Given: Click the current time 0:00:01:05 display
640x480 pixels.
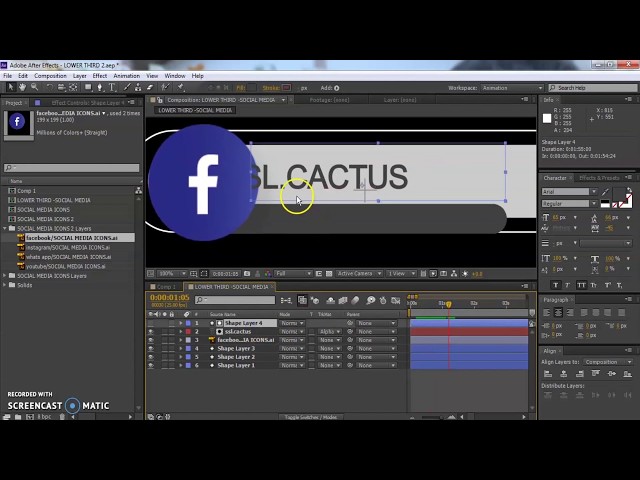Looking at the screenshot, I should pyautogui.click(x=170, y=298).
